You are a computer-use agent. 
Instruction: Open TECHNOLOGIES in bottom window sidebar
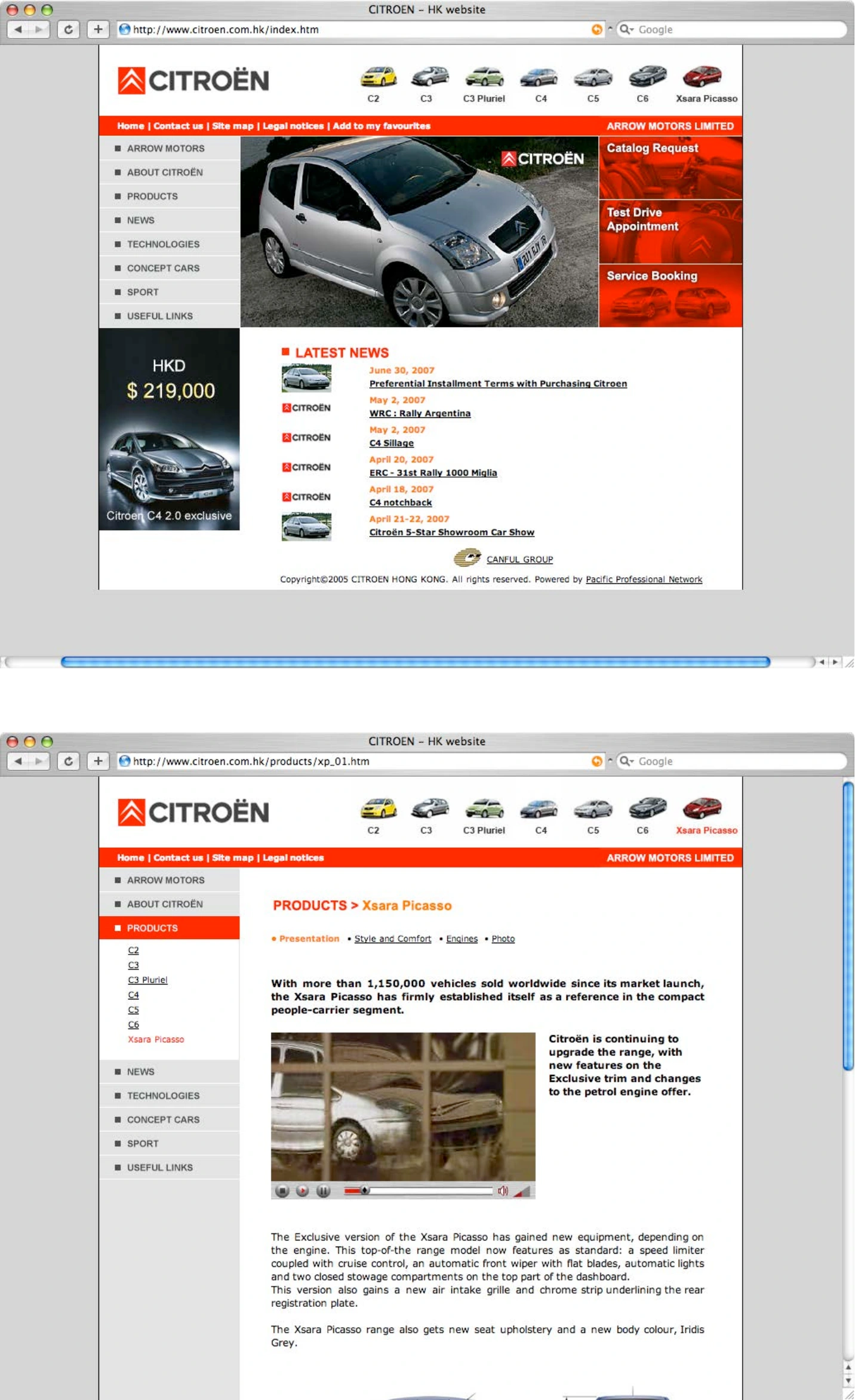pyautogui.click(x=170, y=1095)
